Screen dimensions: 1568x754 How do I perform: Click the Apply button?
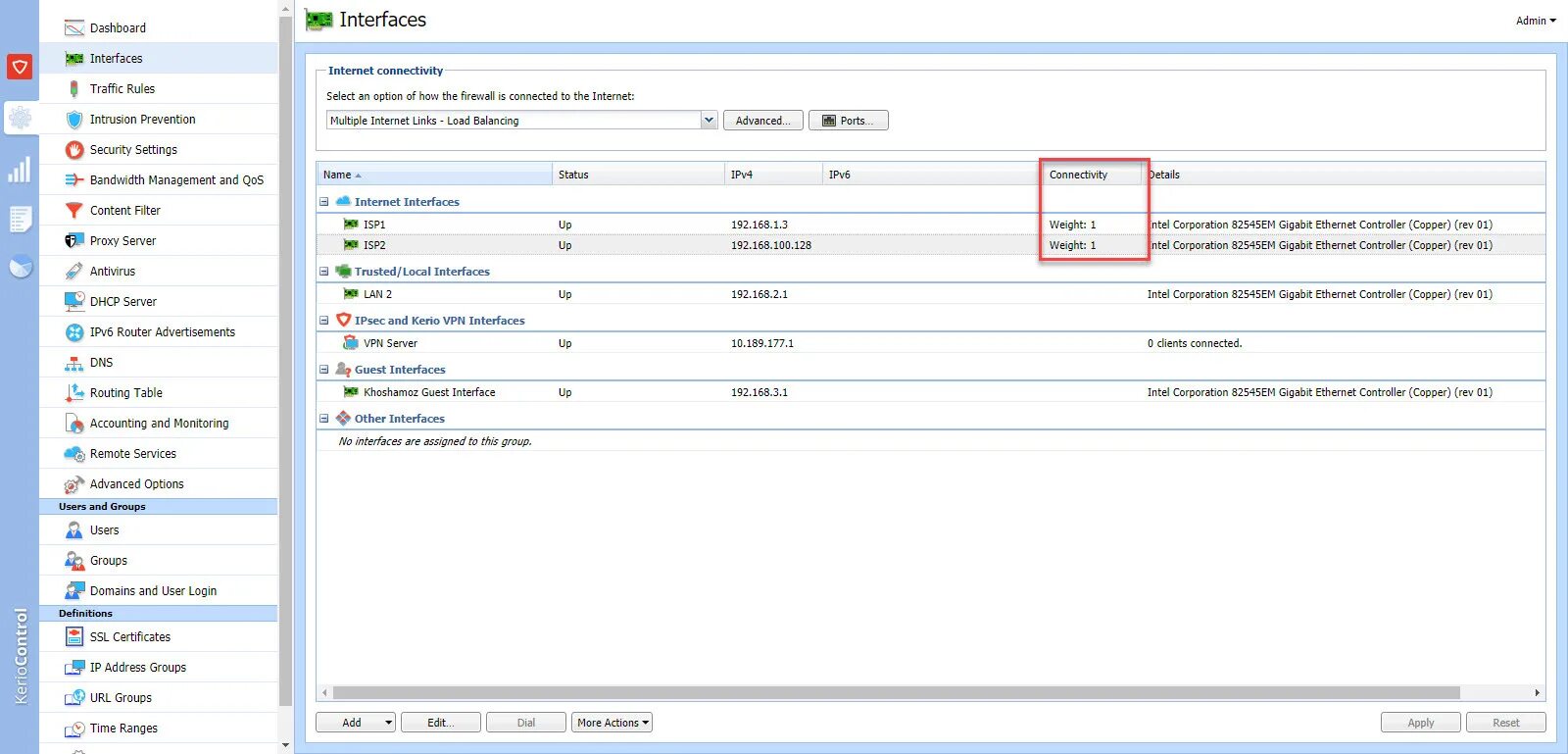click(x=1420, y=723)
